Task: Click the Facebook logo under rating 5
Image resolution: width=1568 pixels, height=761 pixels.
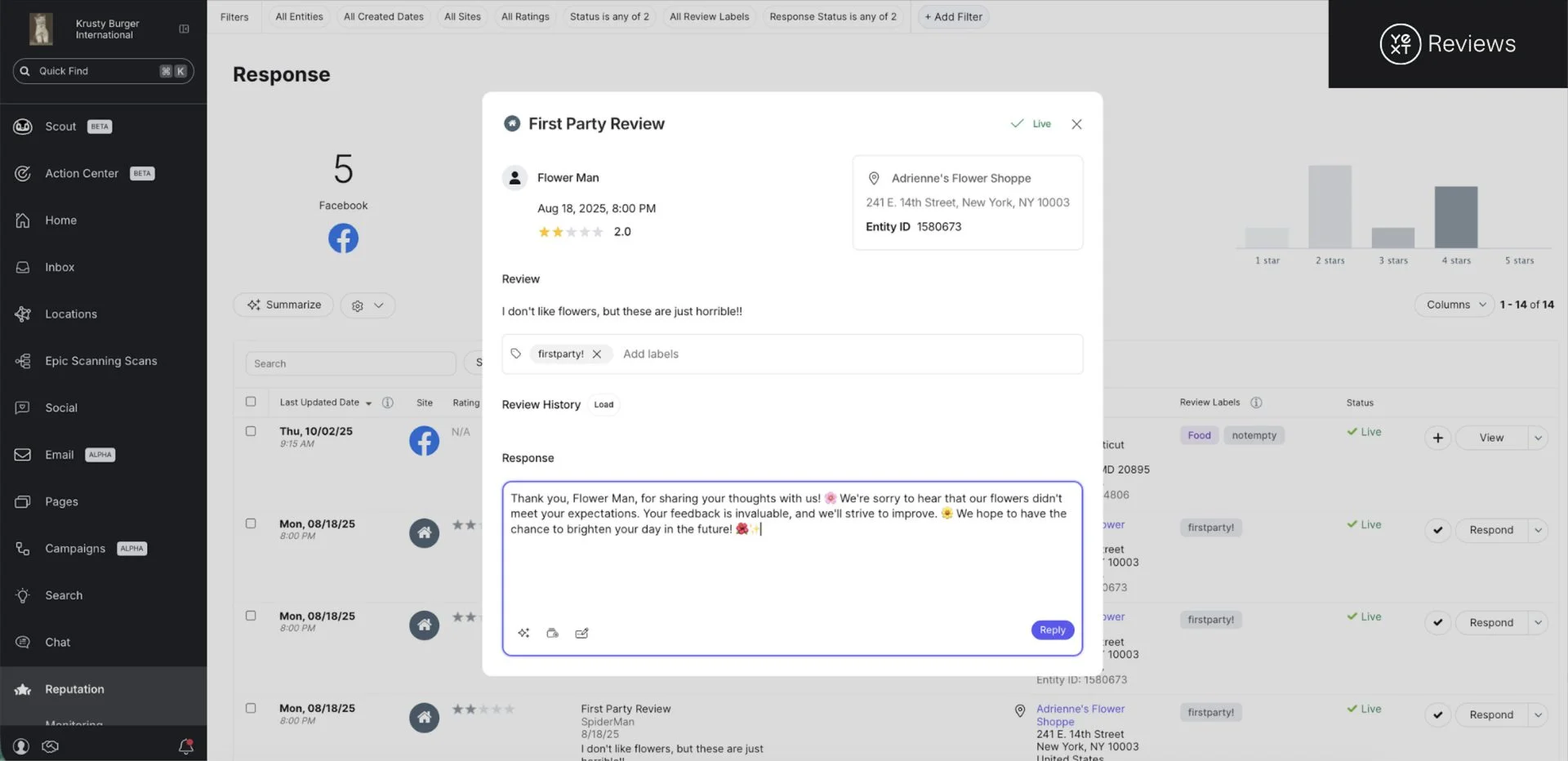Action: click(343, 238)
